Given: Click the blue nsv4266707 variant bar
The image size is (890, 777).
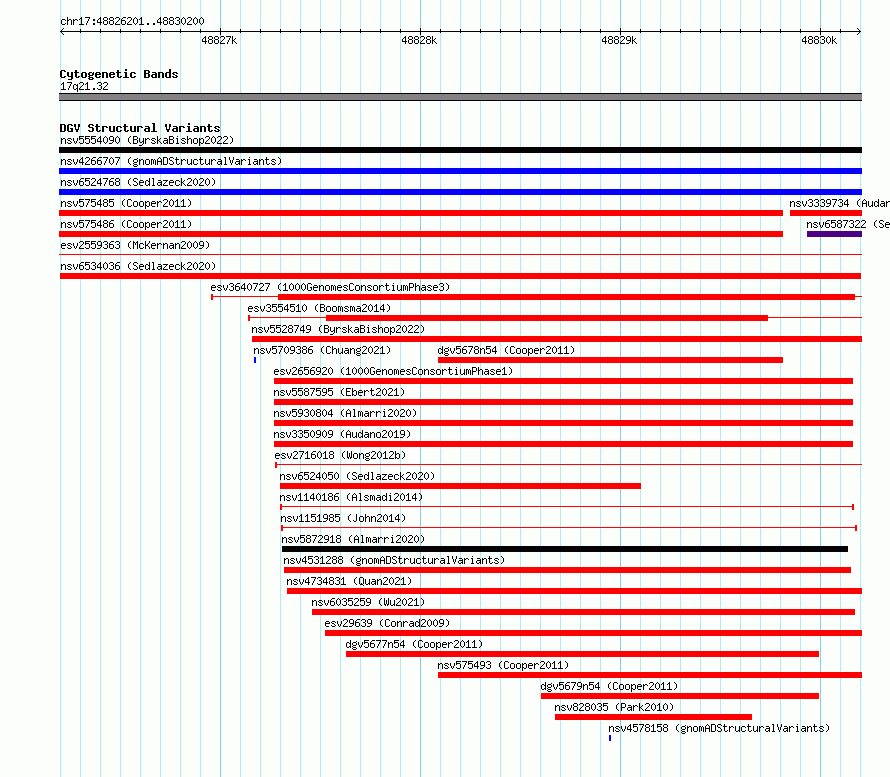Looking at the screenshot, I should pos(460,171).
